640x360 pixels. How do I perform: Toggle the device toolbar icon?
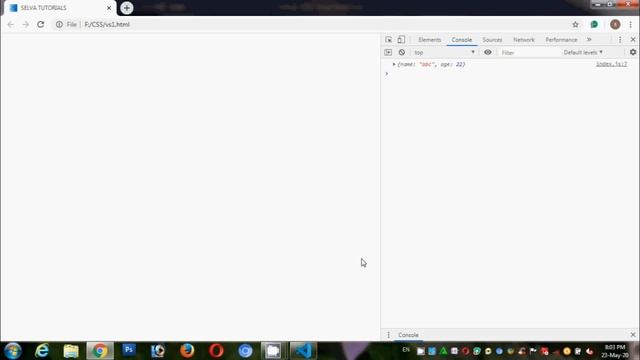point(401,40)
